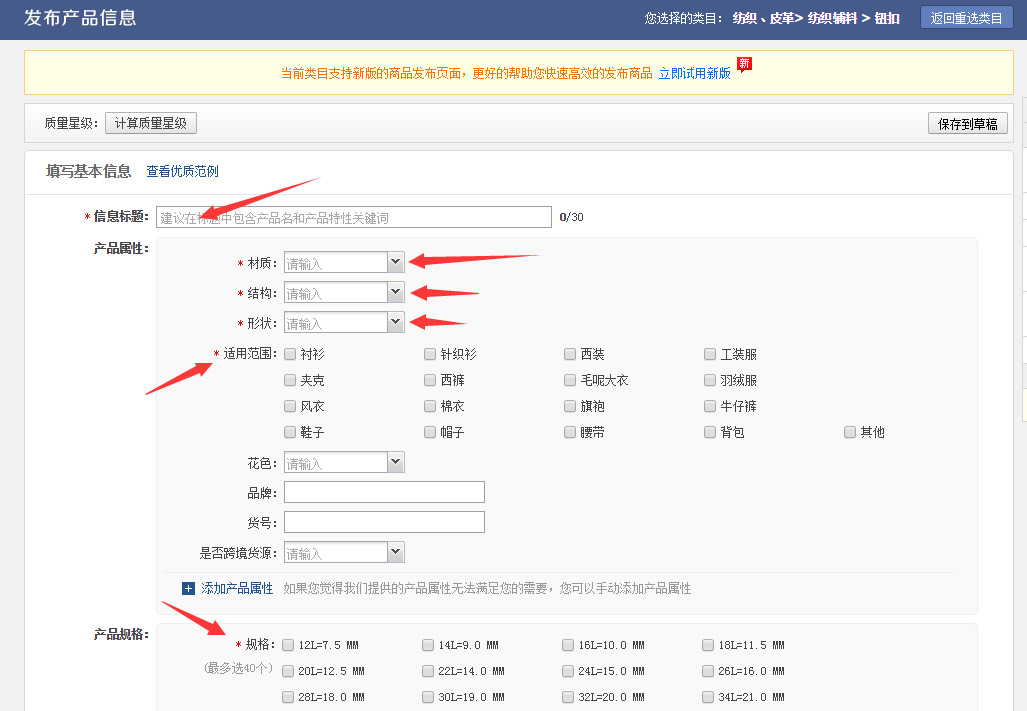Check the 鞋子 checkbox

pyautogui.click(x=290, y=432)
